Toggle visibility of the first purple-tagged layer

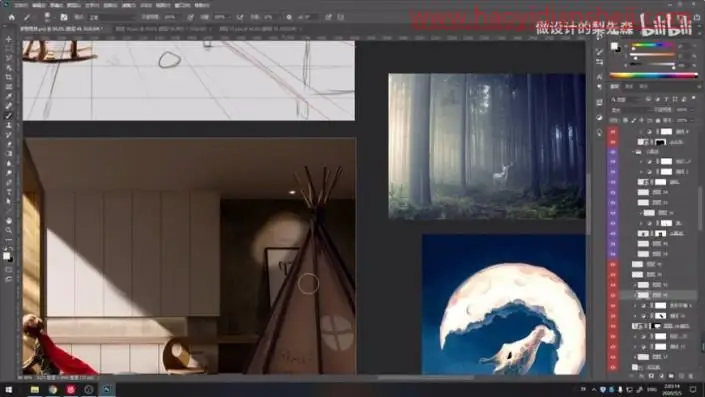coord(612,152)
